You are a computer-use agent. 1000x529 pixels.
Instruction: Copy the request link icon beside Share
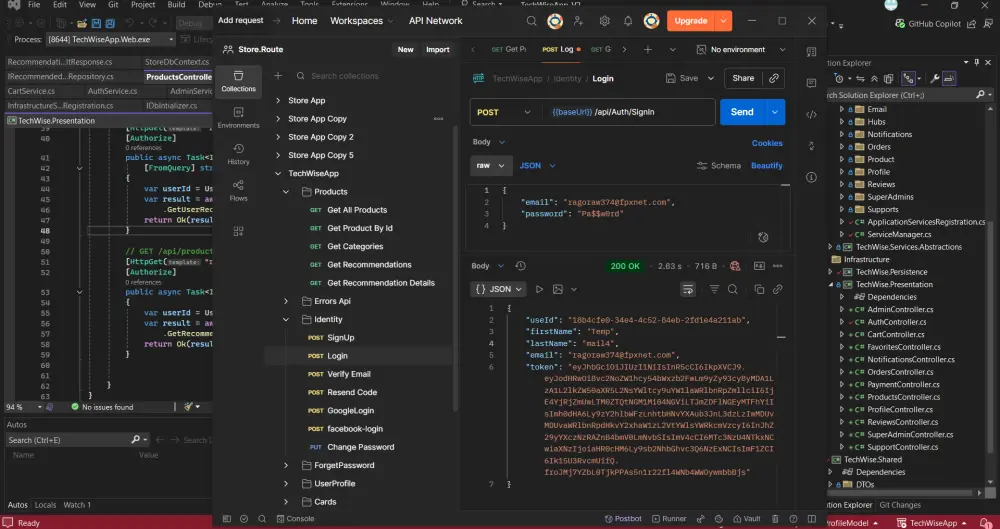point(774,78)
